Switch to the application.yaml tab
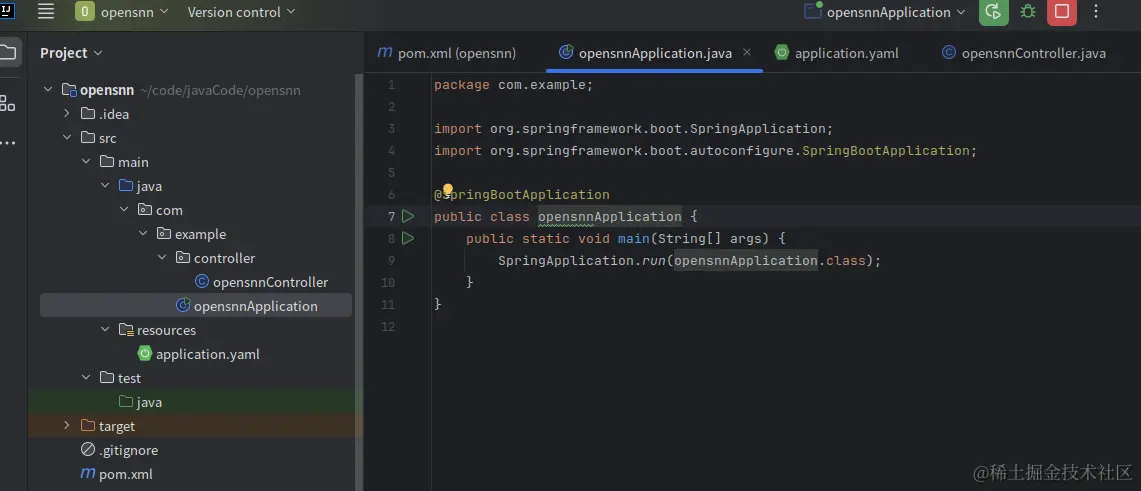This screenshot has height=491, width=1141. click(837, 53)
